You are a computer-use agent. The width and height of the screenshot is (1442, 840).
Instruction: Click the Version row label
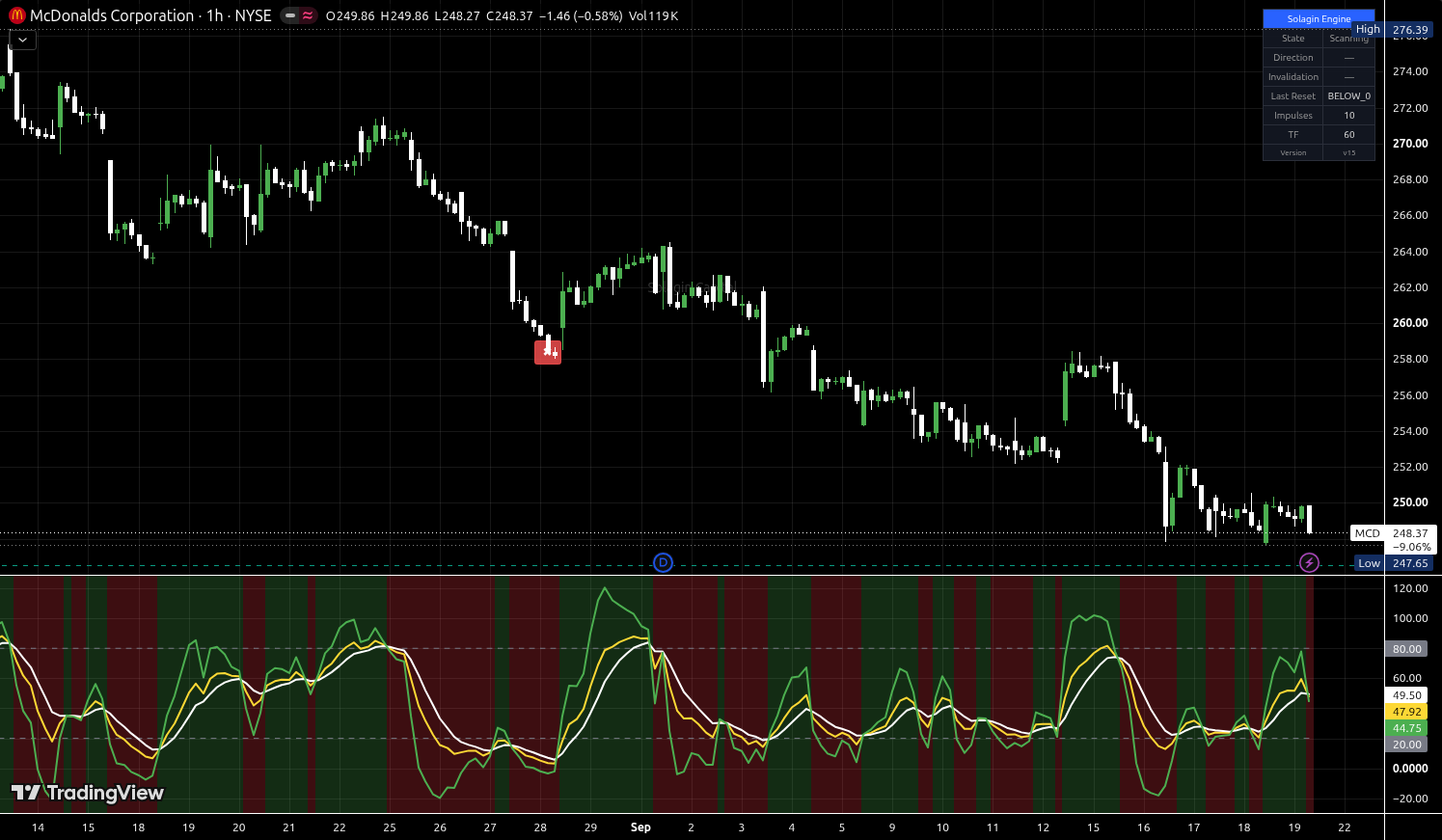click(1293, 152)
